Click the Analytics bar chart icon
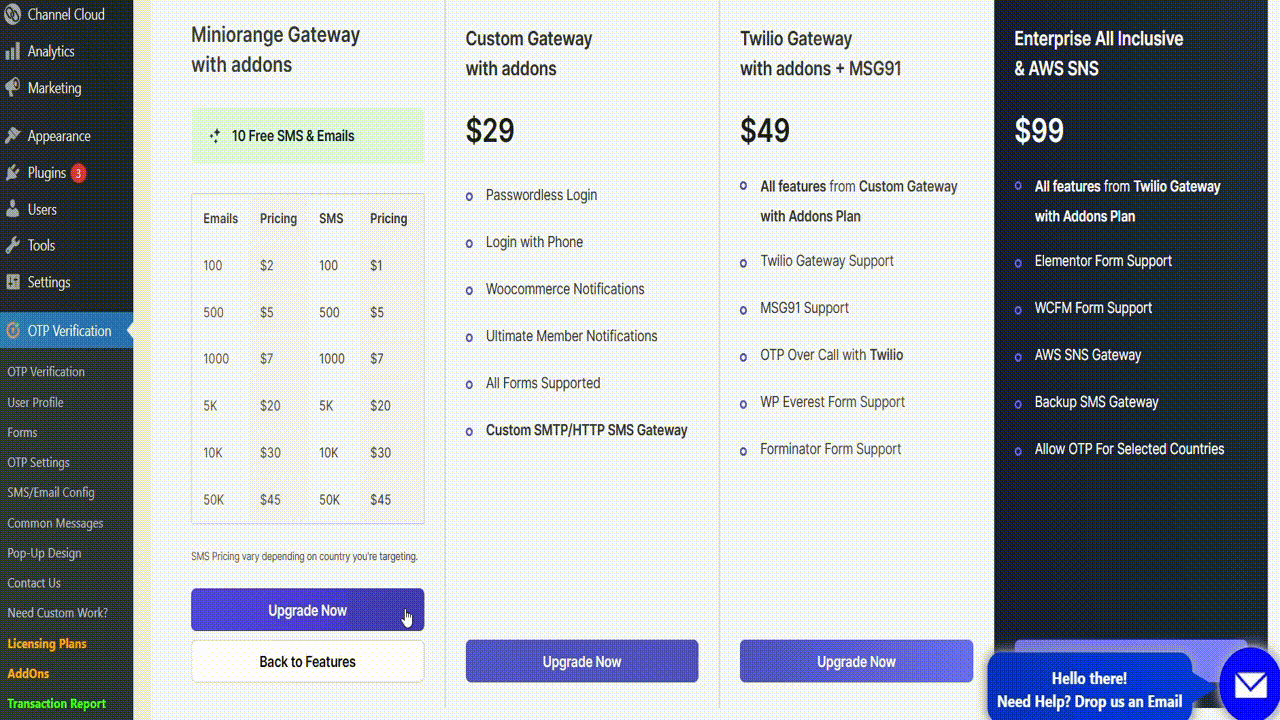Image resolution: width=1280 pixels, height=720 pixels. click(x=13, y=51)
